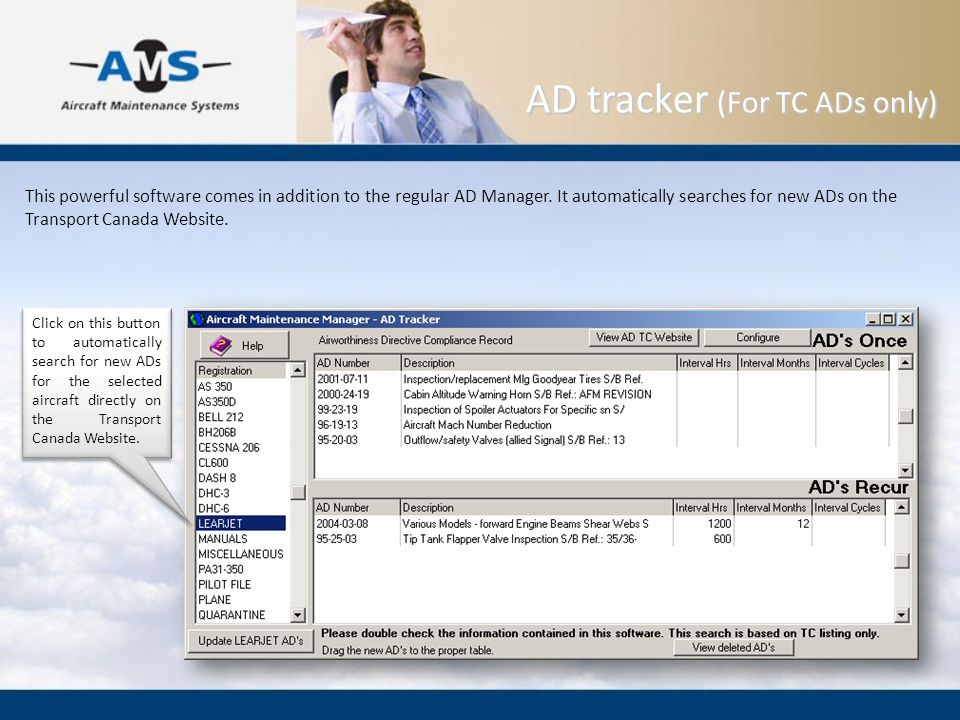Viewport: 960px width, 720px height.
Task: Select DHC-3 registration
Action: pos(213,493)
